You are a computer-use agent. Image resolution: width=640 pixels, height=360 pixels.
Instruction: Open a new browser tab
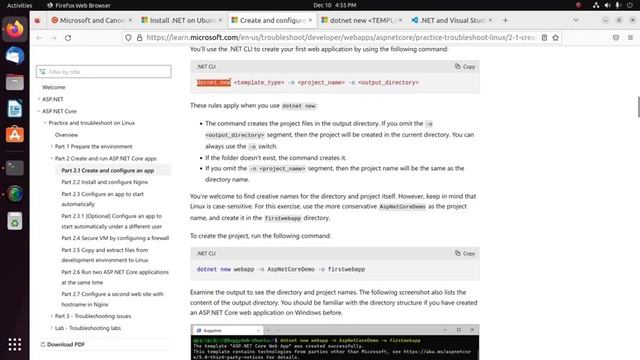(505, 20)
